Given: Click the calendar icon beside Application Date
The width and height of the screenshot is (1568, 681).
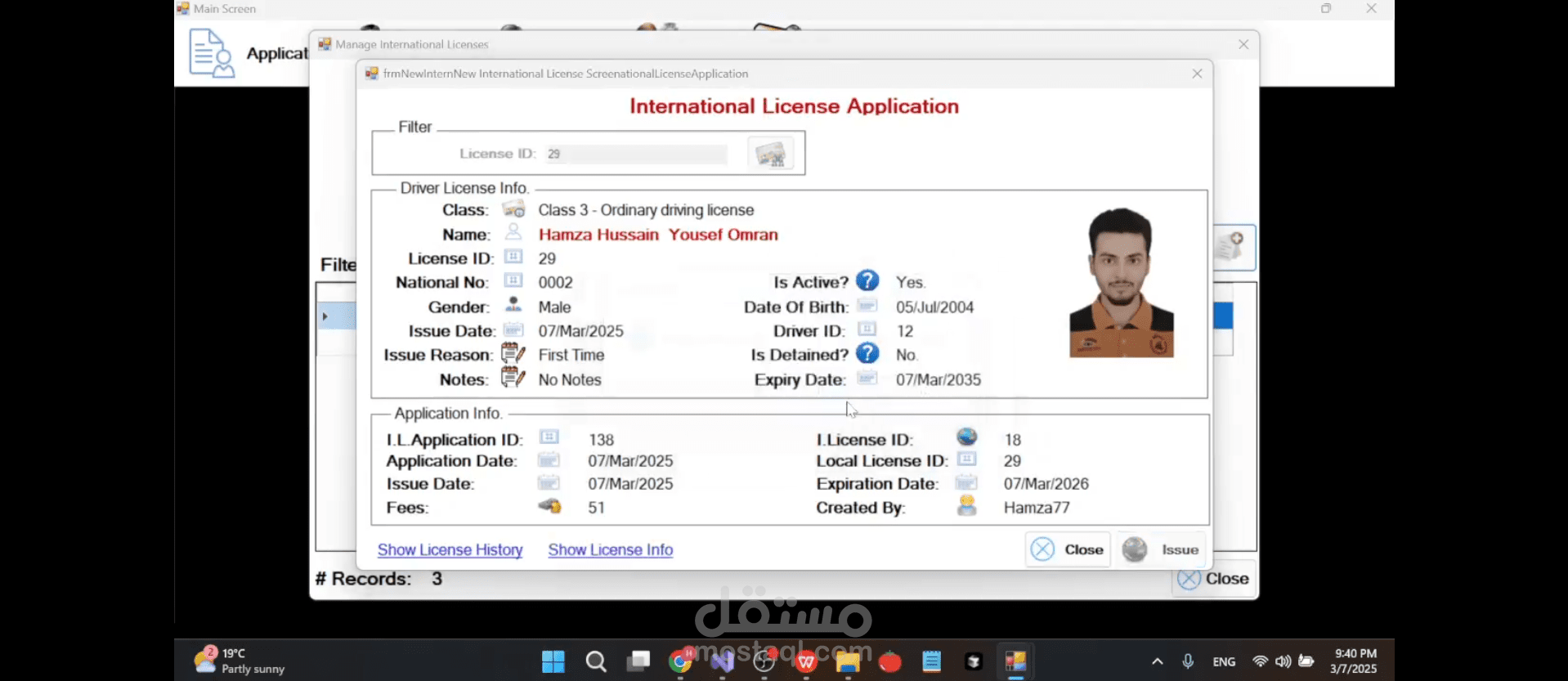Looking at the screenshot, I should (549, 459).
